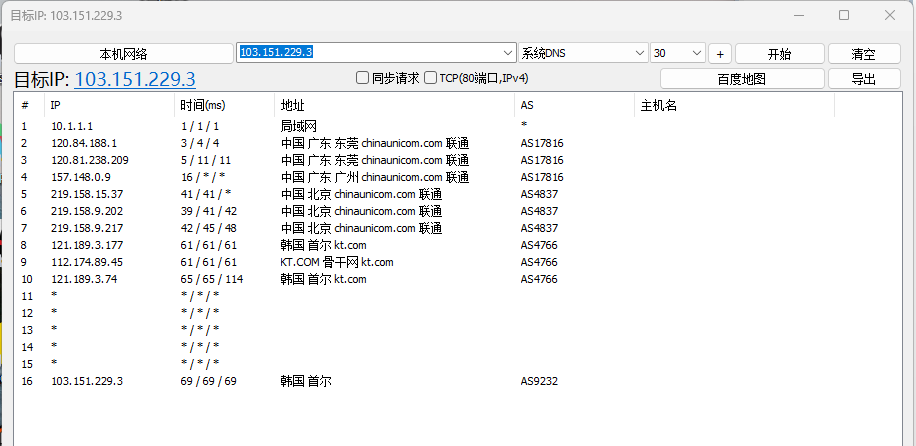
Task: Select the hop 11 row number
Action: (x=27, y=296)
